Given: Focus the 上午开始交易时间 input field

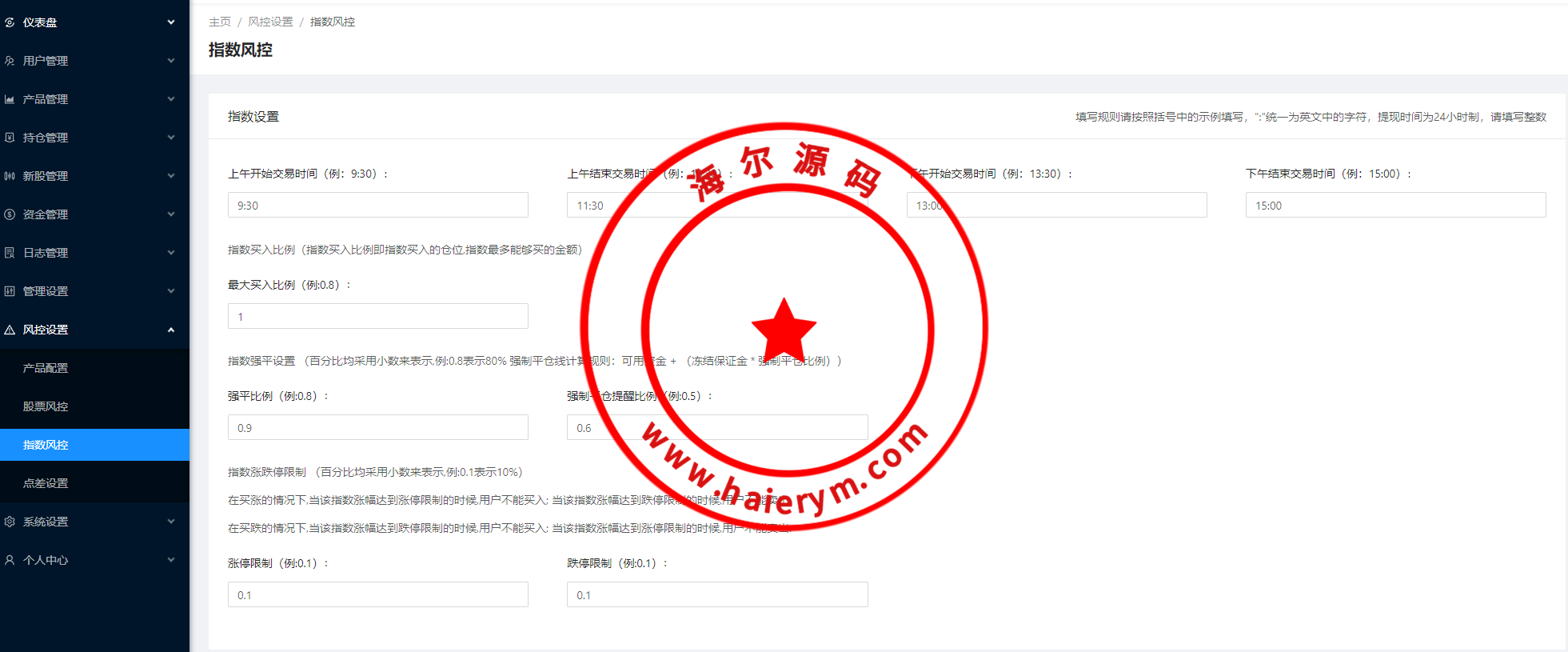Looking at the screenshot, I should pos(377,206).
